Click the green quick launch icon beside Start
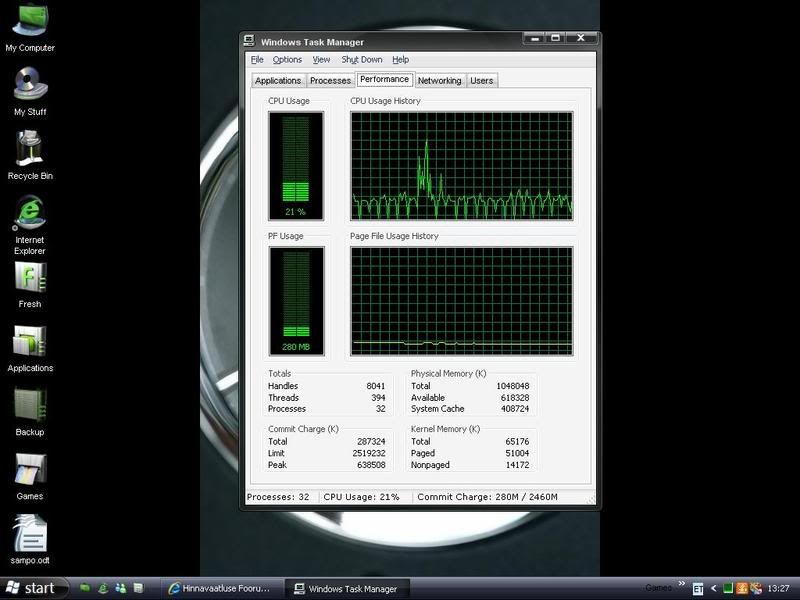Image resolution: width=800 pixels, height=600 pixels. [x=85, y=588]
